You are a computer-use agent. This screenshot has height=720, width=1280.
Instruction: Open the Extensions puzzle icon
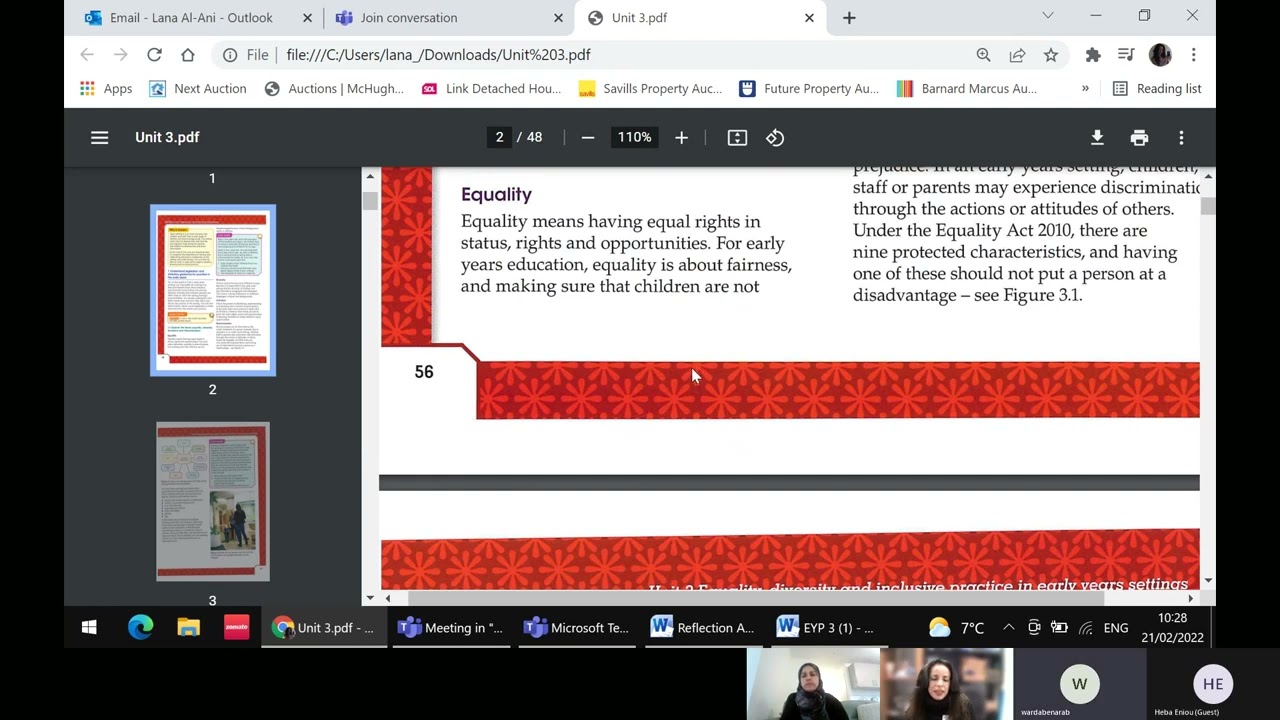point(1093,55)
